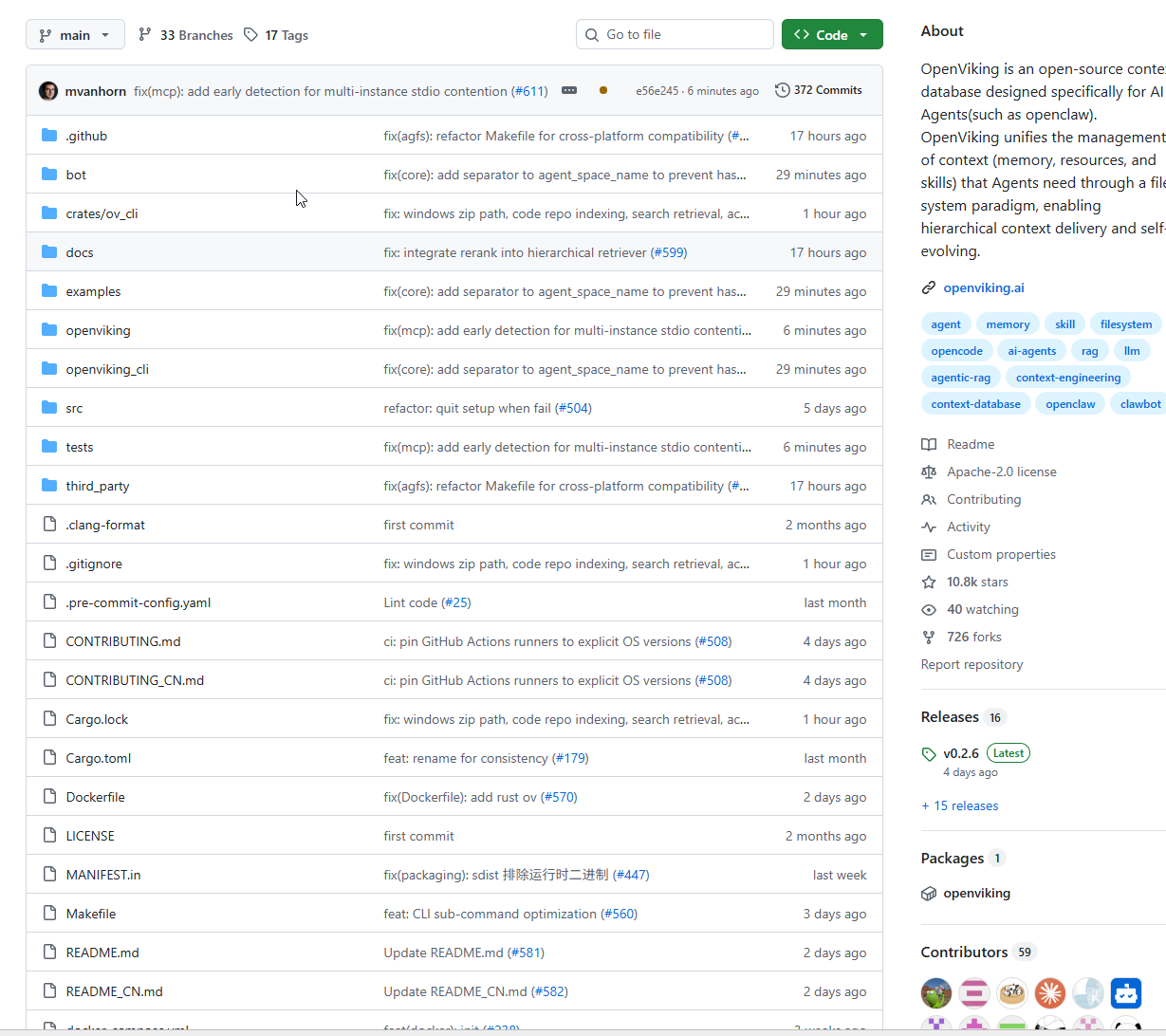Click the CONTRIBUTING_CN.md file icon
The width and height of the screenshot is (1166, 1036).
[49, 680]
